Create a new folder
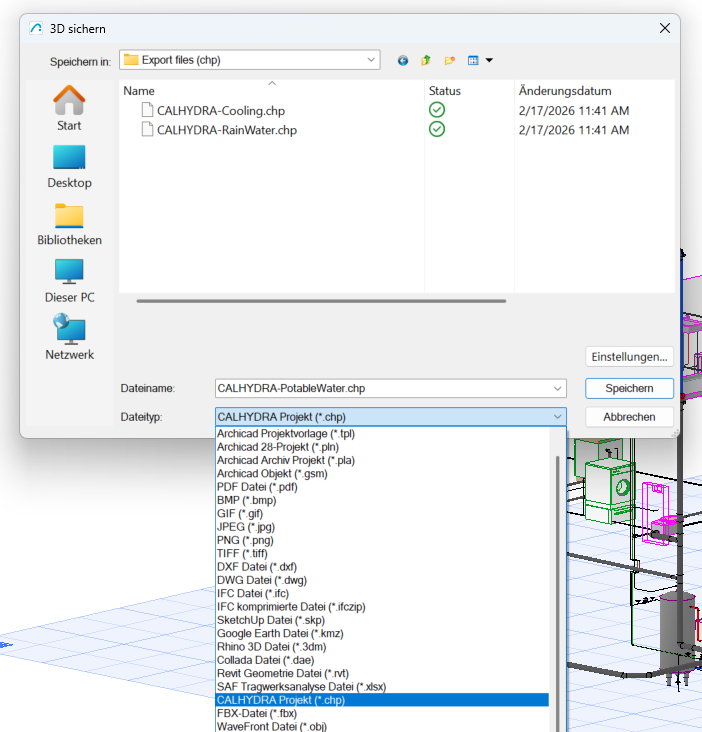702x732 pixels. point(450,60)
